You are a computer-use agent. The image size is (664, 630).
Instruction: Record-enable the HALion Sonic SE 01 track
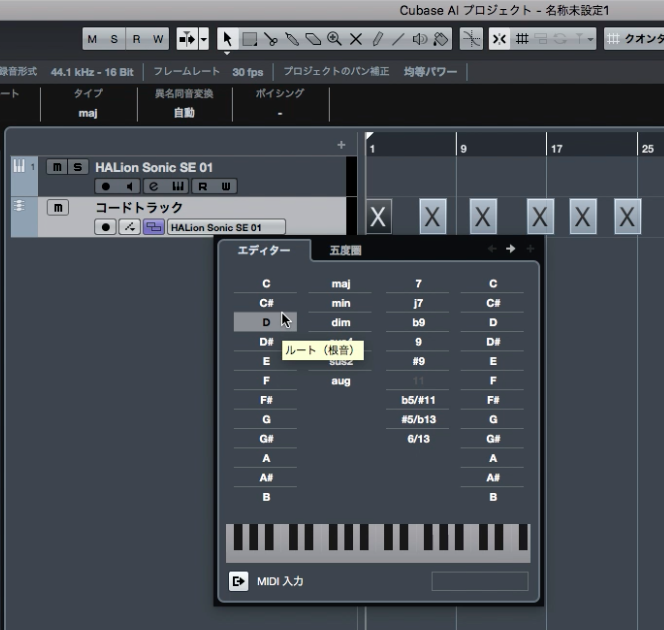pos(105,186)
